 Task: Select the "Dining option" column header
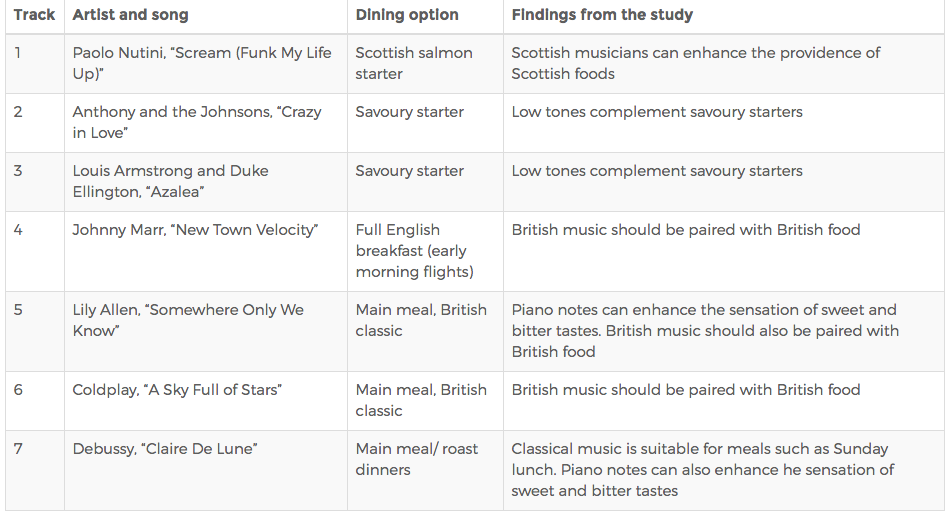point(407,15)
